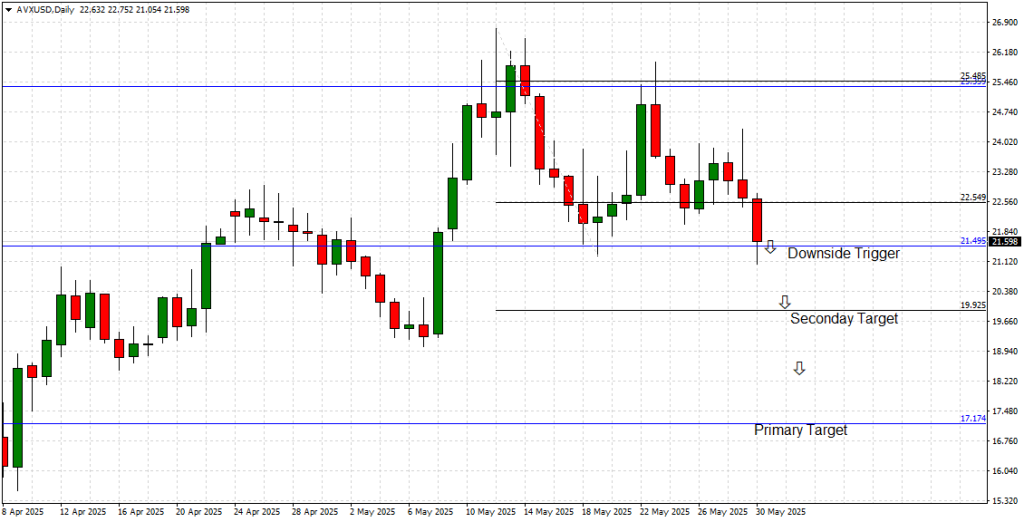Click the 22 May 2025 date label
The image size is (1024, 522).
pyautogui.click(x=665, y=512)
